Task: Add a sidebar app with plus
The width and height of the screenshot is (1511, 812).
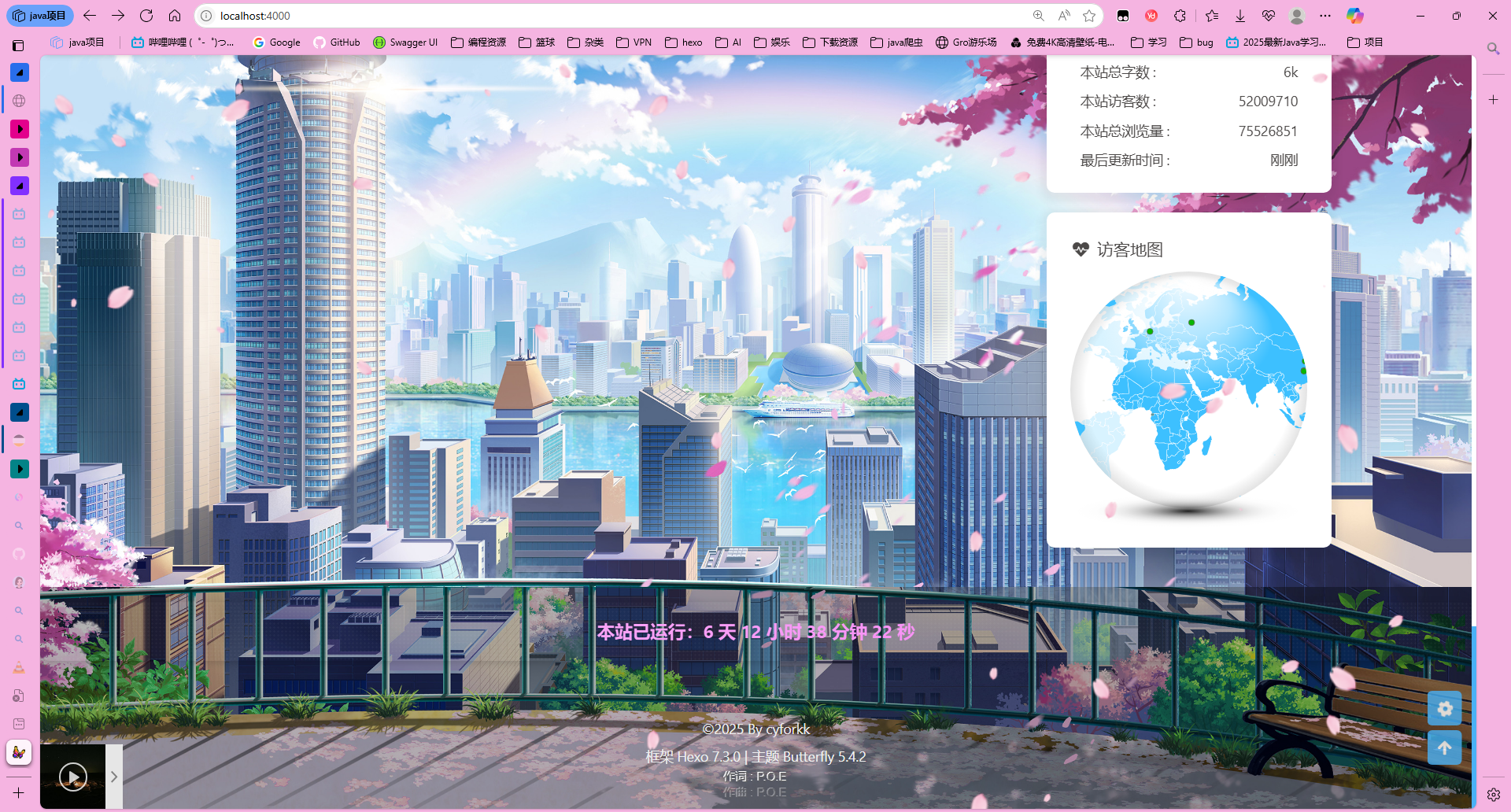Action: tap(1493, 100)
